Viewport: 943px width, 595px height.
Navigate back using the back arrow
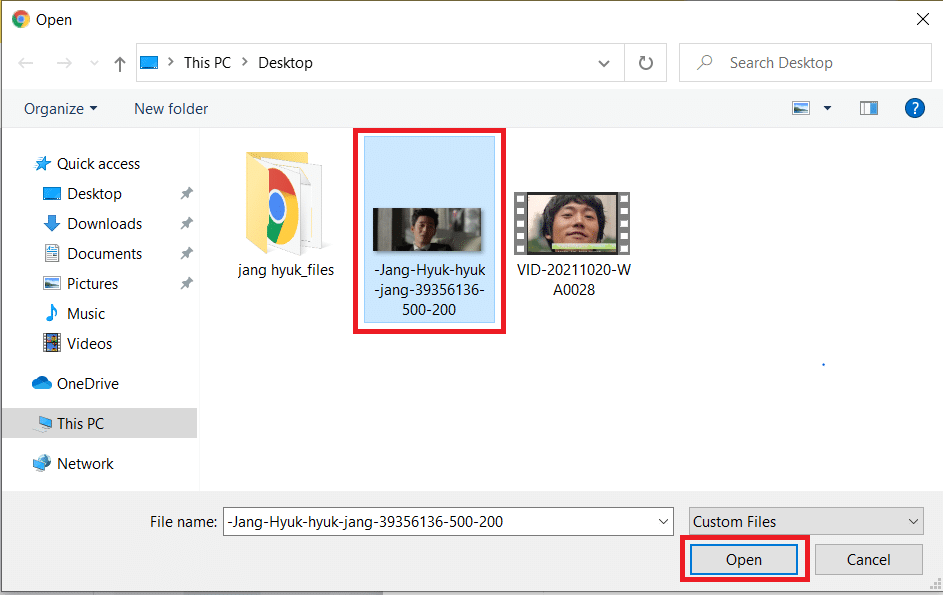(x=26, y=62)
